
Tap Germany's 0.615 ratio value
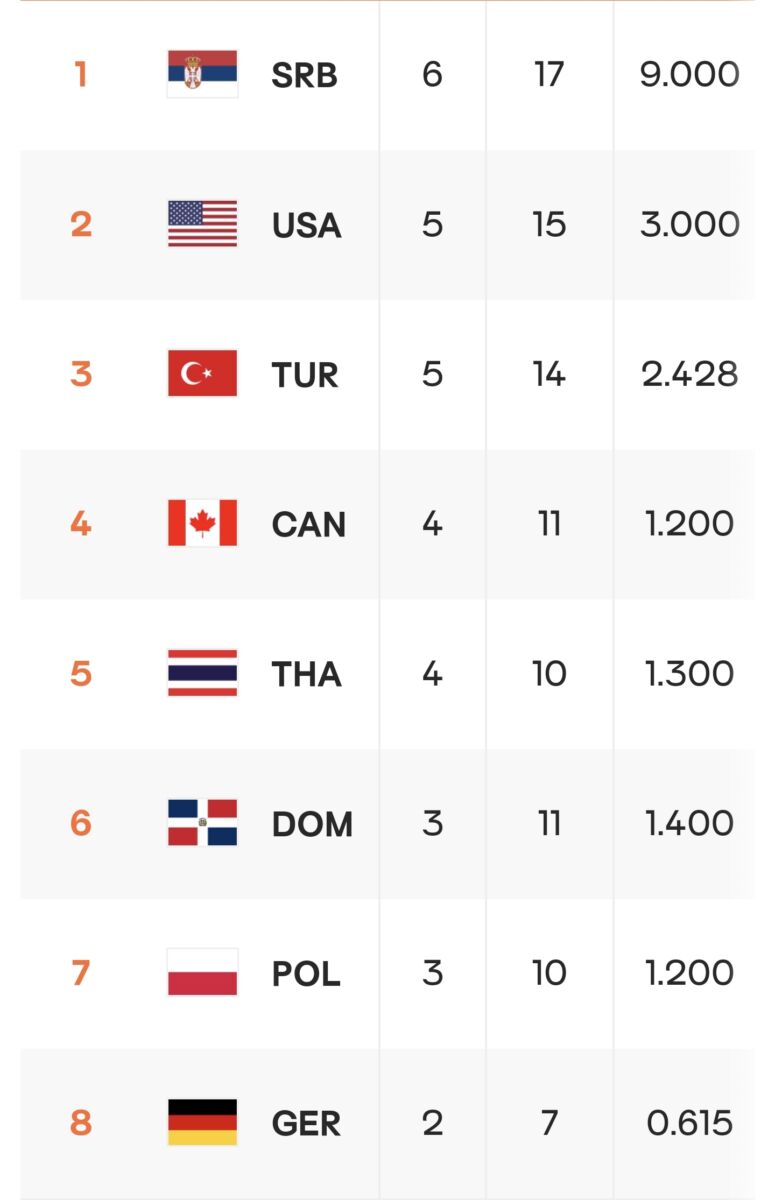click(x=689, y=1124)
